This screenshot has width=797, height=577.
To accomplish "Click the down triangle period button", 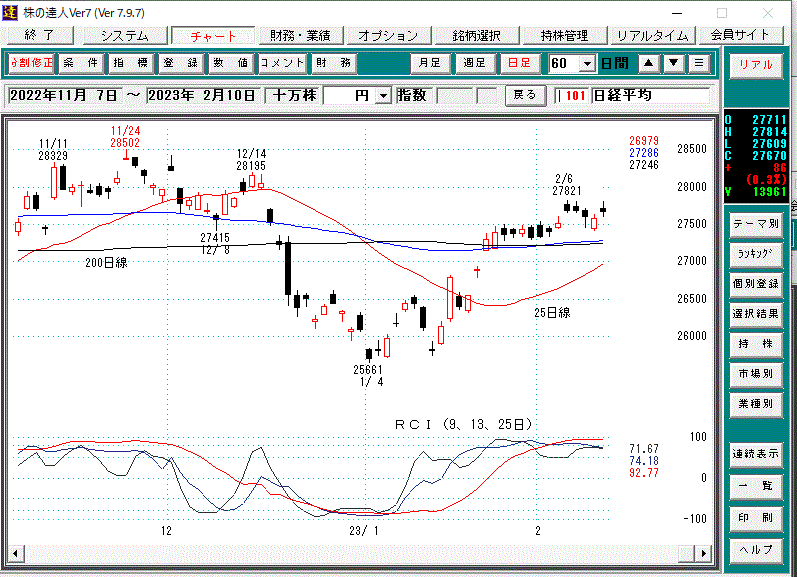I will (674, 63).
